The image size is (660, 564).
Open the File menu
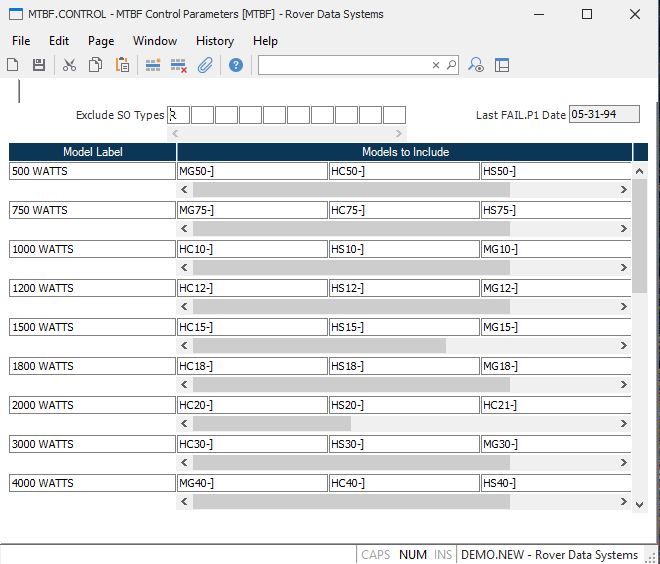(x=21, y=41)
